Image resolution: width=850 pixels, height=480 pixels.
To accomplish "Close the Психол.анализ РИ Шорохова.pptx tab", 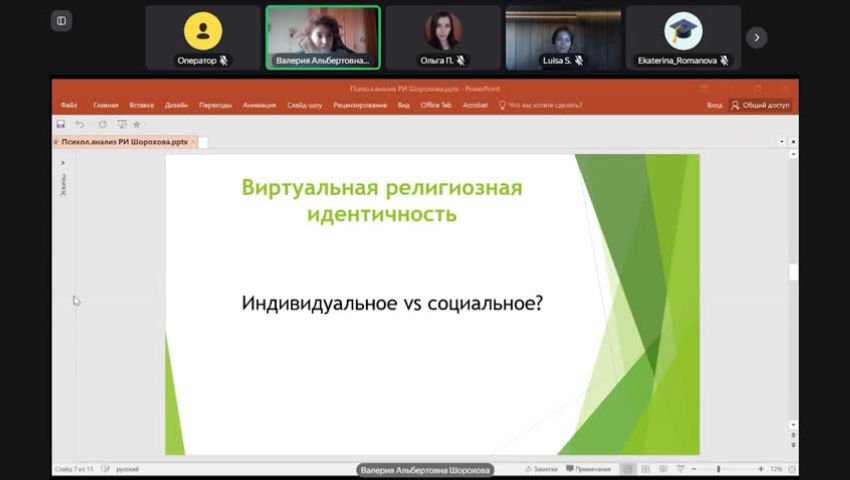I will tap(194, 142).
